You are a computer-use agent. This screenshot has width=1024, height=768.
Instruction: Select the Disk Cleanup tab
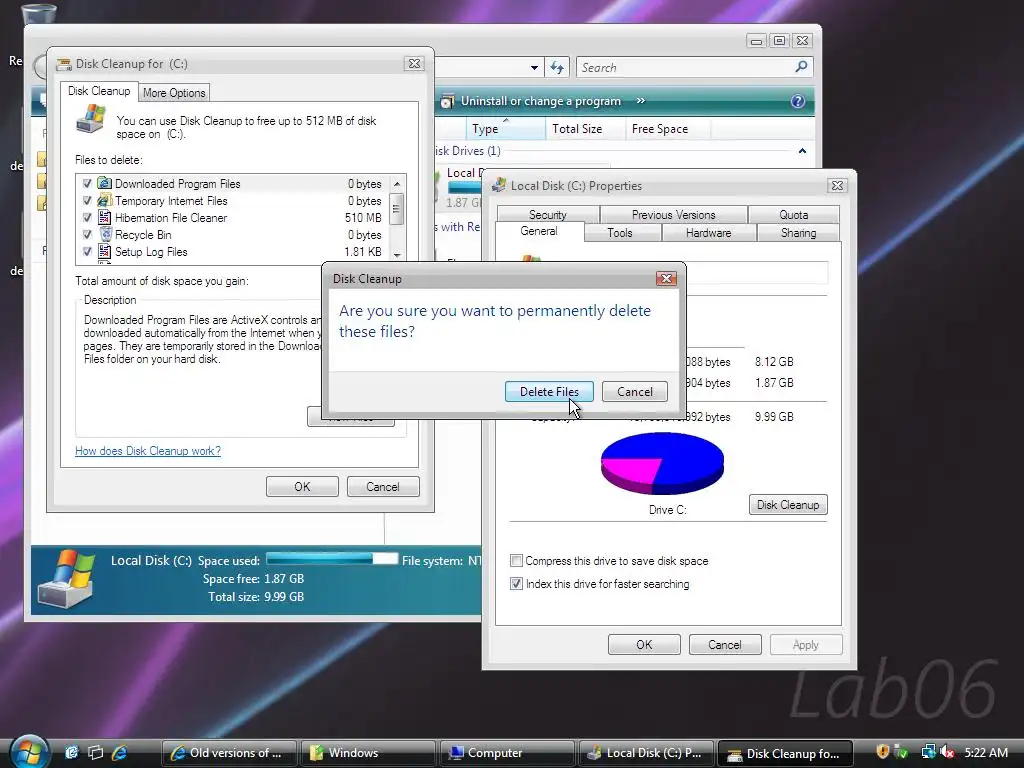pos(99,91)
